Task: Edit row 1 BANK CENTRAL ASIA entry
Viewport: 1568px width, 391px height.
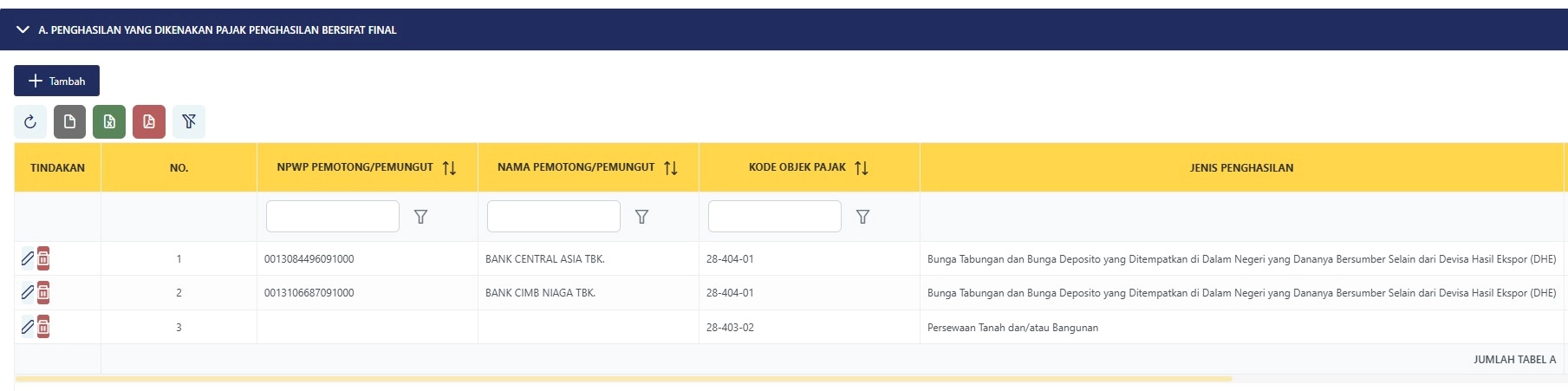Action: pyautogui.click(x=27, y=258)
